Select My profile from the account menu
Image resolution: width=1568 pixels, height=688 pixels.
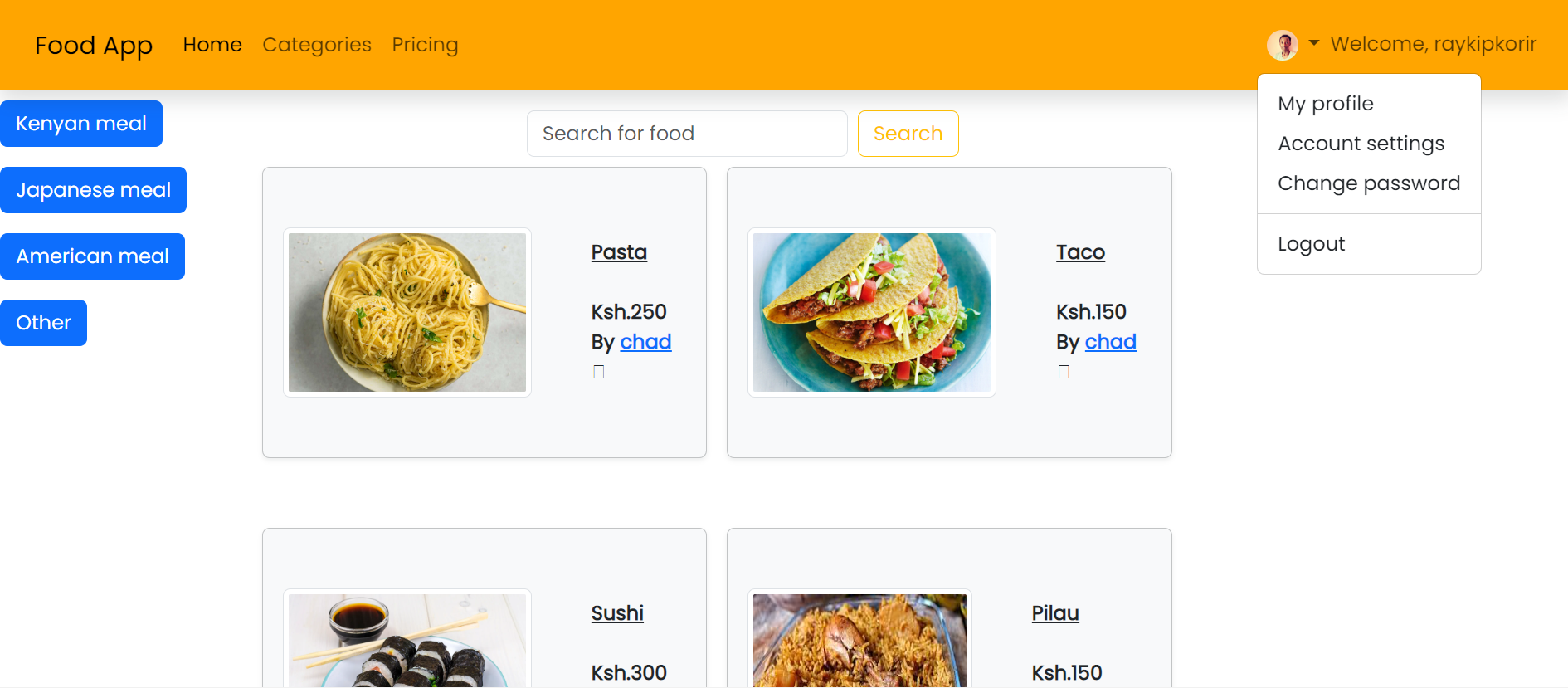pos(1325,103)
